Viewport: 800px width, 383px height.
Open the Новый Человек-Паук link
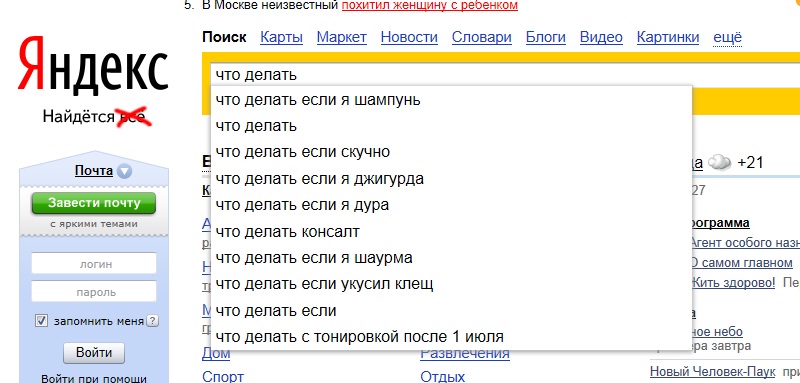coord(712,372)
